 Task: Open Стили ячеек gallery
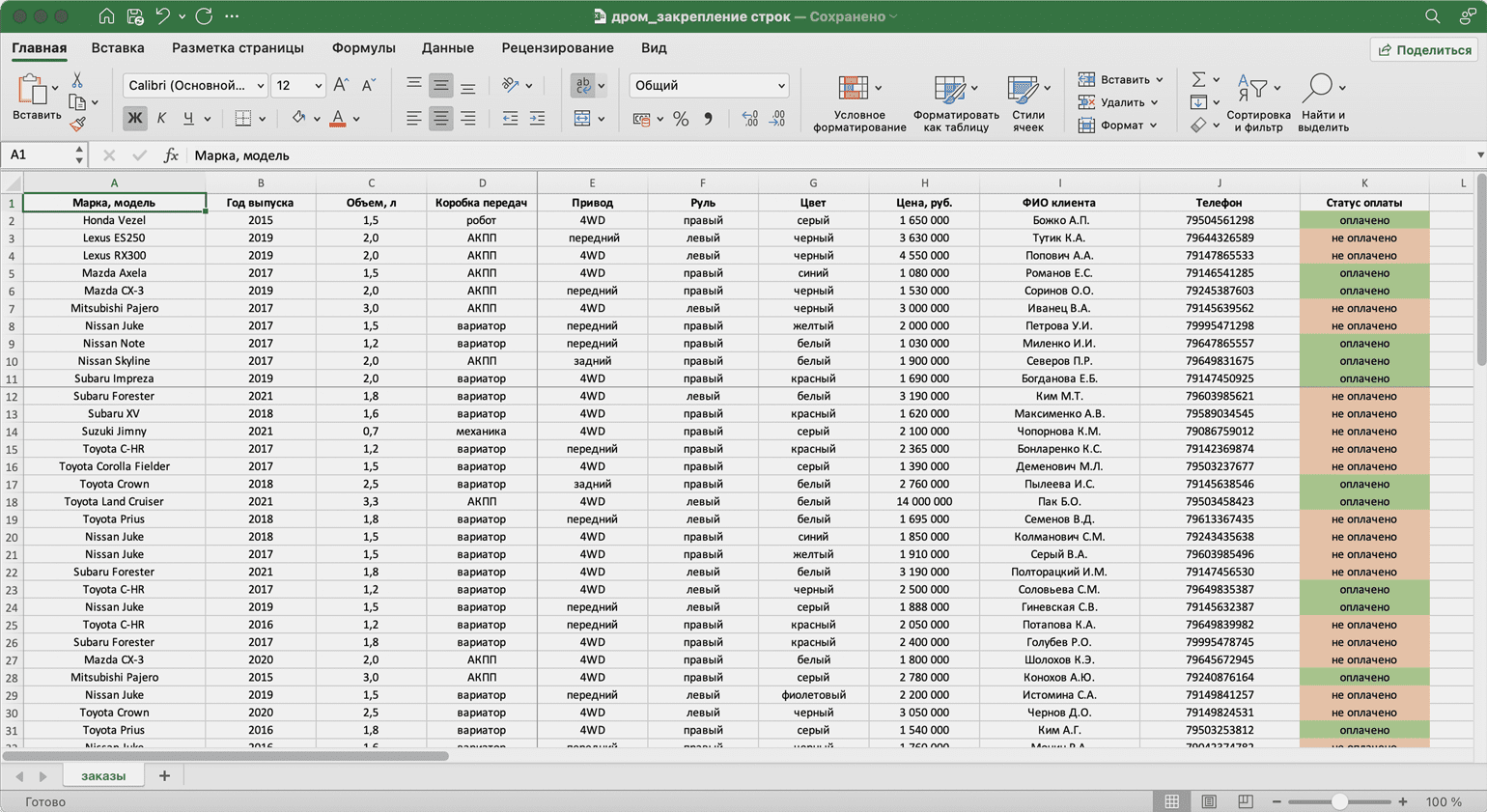(x=1028, y=103)
